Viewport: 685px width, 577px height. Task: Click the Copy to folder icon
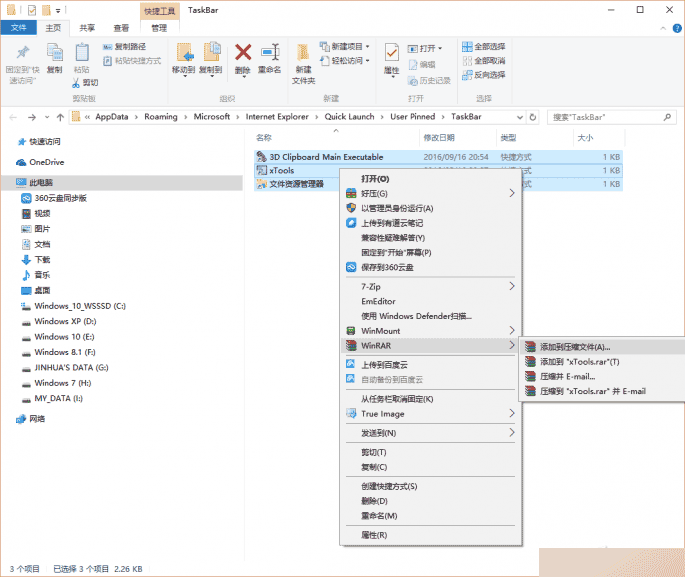211,53
